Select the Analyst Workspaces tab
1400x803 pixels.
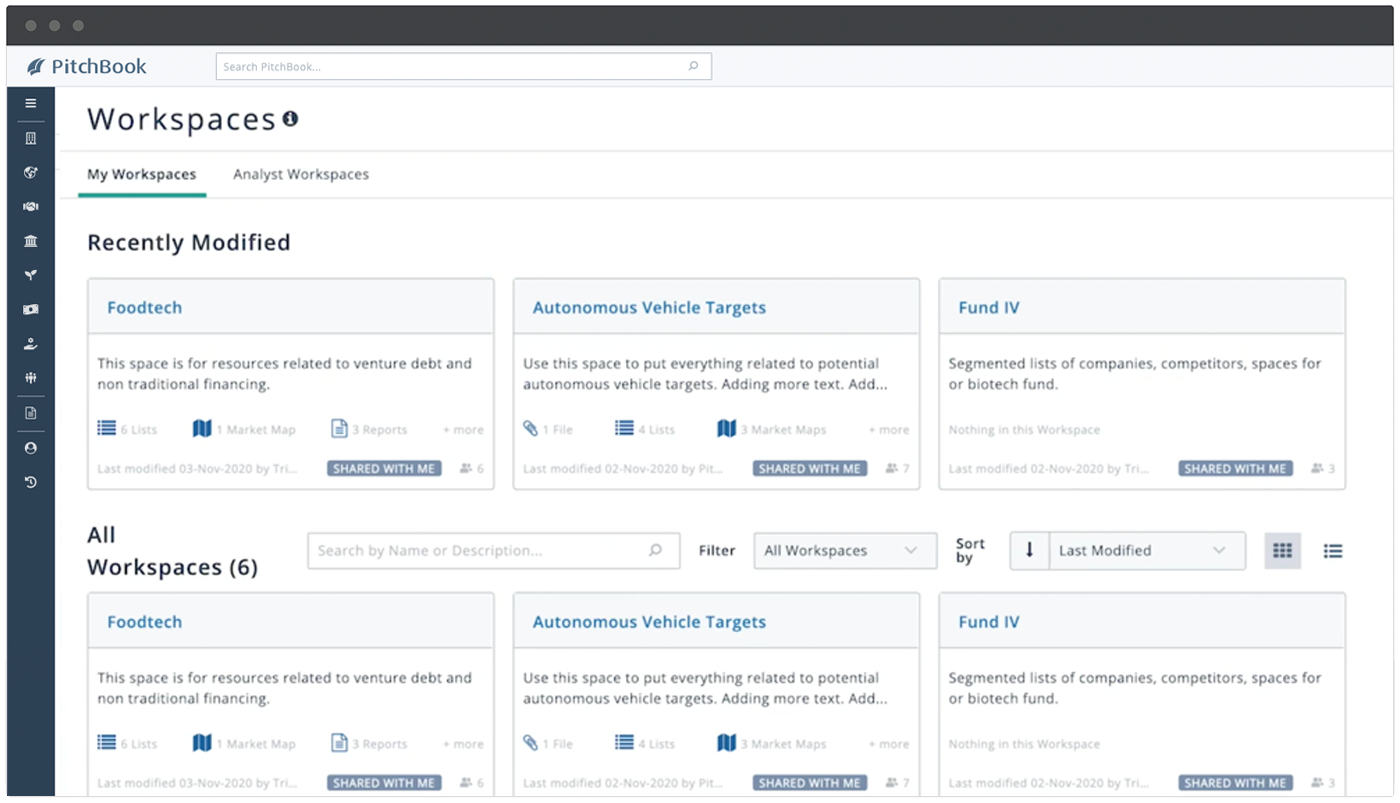coord(301,174)
